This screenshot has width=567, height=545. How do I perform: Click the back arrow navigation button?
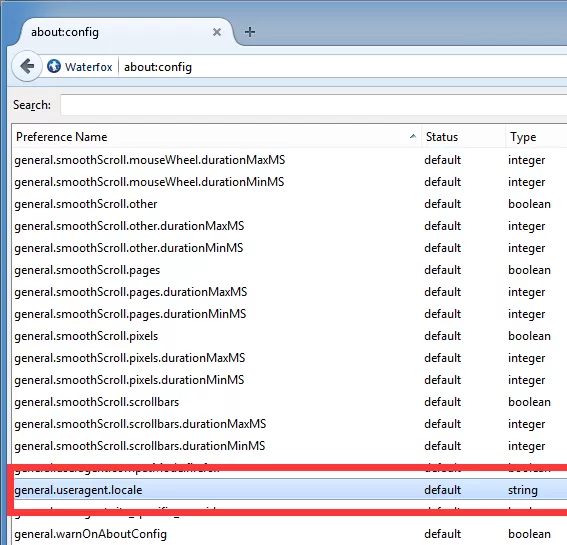(27, 67)
